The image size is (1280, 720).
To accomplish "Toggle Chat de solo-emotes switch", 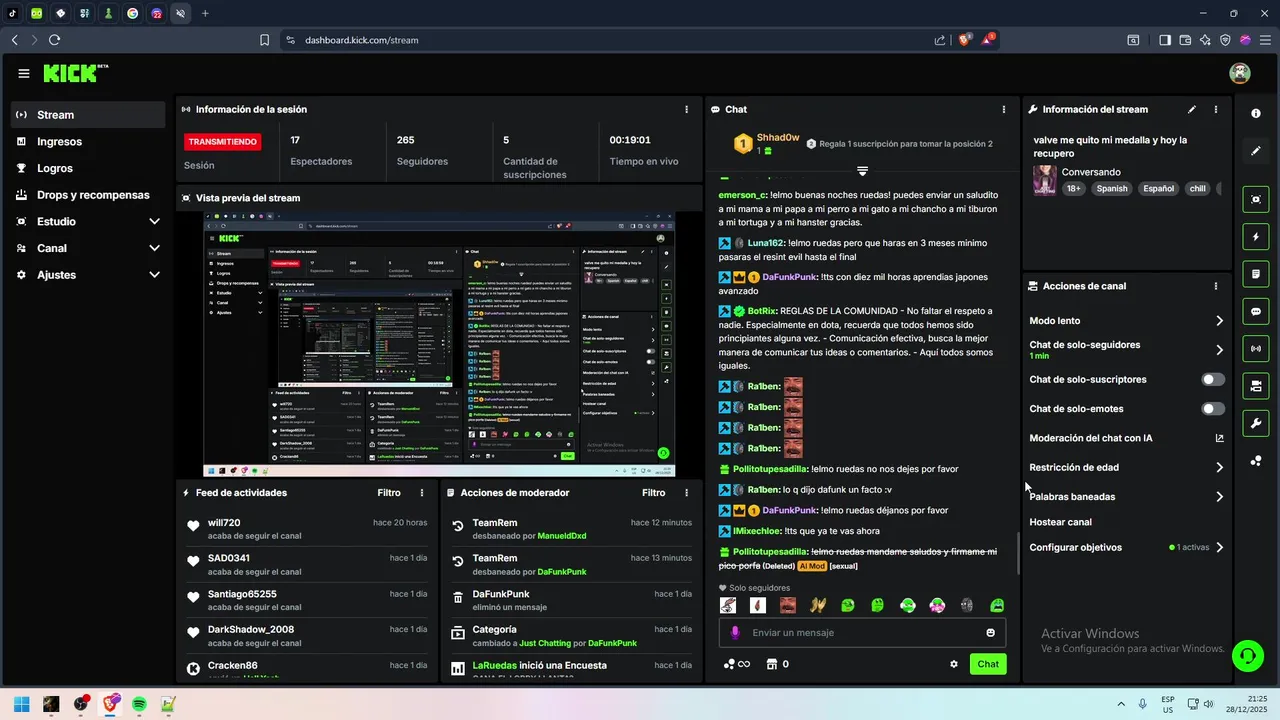I will [x=1213, y=409].
